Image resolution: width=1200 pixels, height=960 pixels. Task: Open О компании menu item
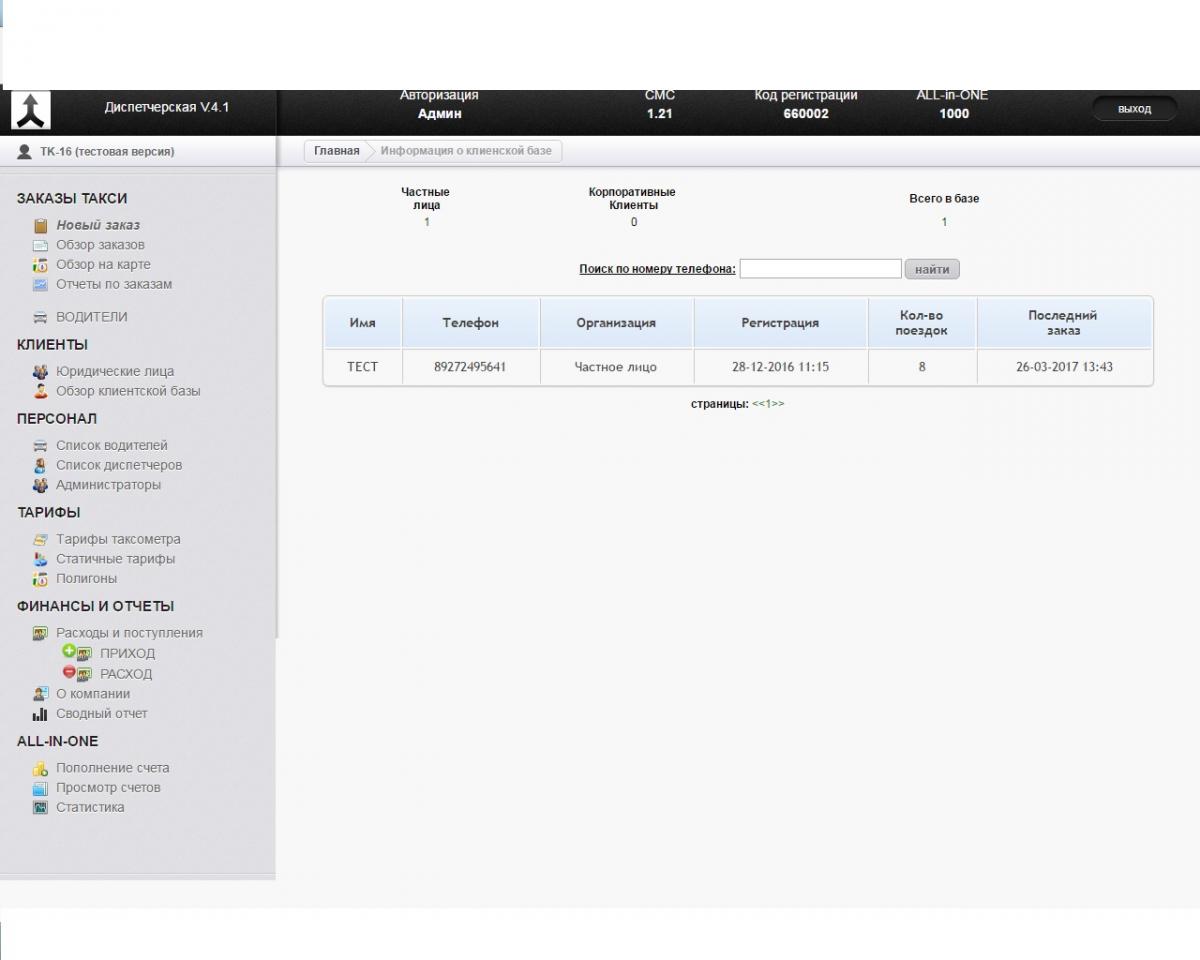93,694
